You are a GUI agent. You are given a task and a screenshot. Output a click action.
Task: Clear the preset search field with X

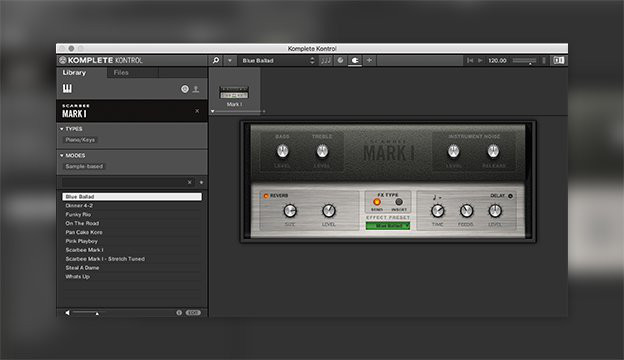pyautogui.click(x=189, y=182)
